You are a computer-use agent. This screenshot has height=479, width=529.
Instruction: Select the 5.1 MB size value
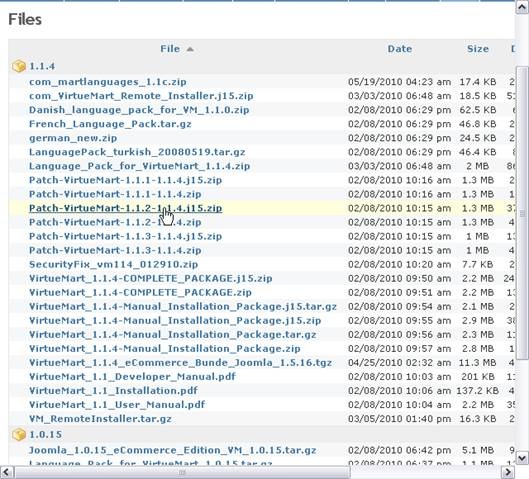click(477, 450)
